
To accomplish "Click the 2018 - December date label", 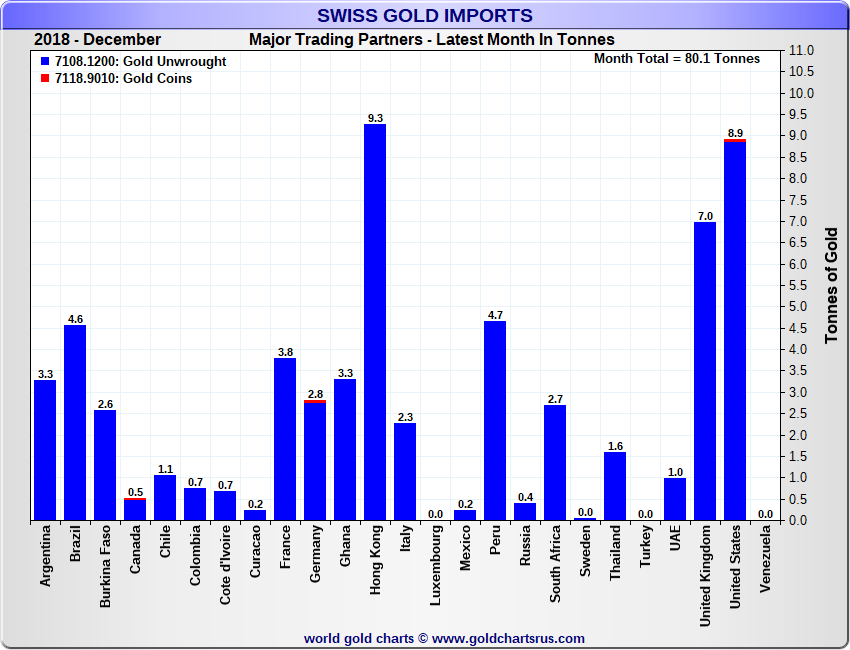I will 97,40.
